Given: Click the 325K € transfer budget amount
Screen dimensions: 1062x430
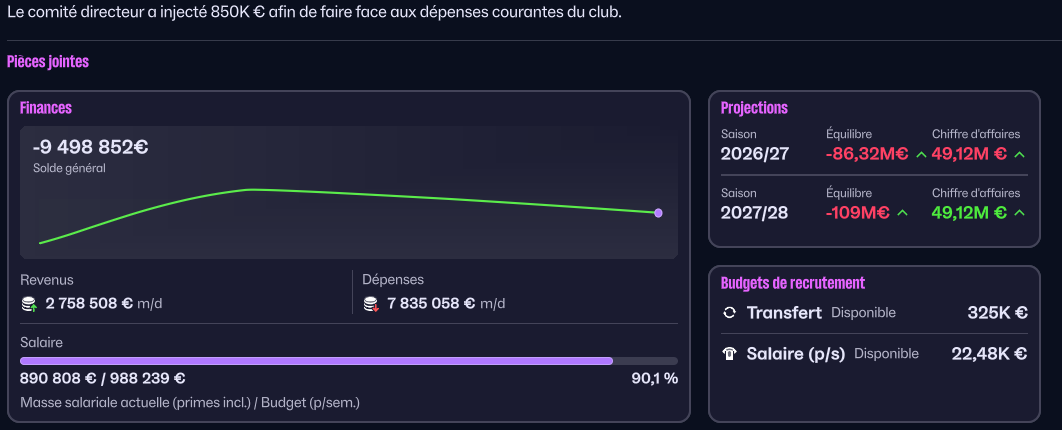Looking at the screenshot, I should (998, 313).
